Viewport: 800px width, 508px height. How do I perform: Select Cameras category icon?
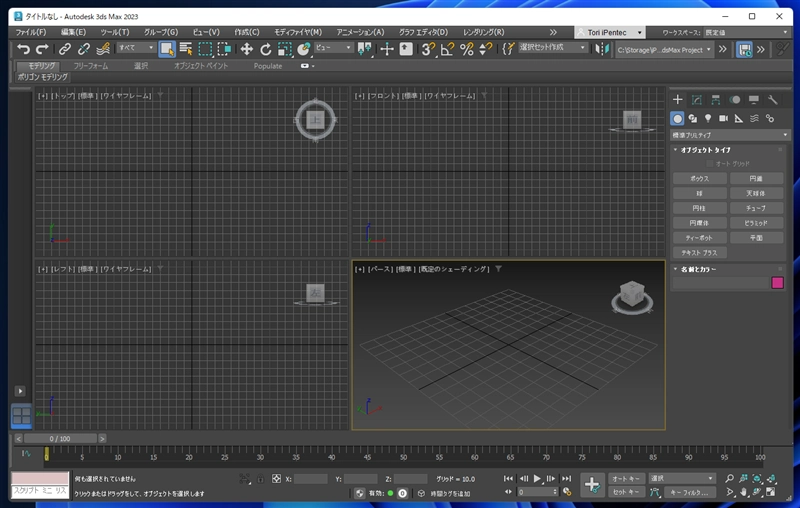[x=723, y=118]
